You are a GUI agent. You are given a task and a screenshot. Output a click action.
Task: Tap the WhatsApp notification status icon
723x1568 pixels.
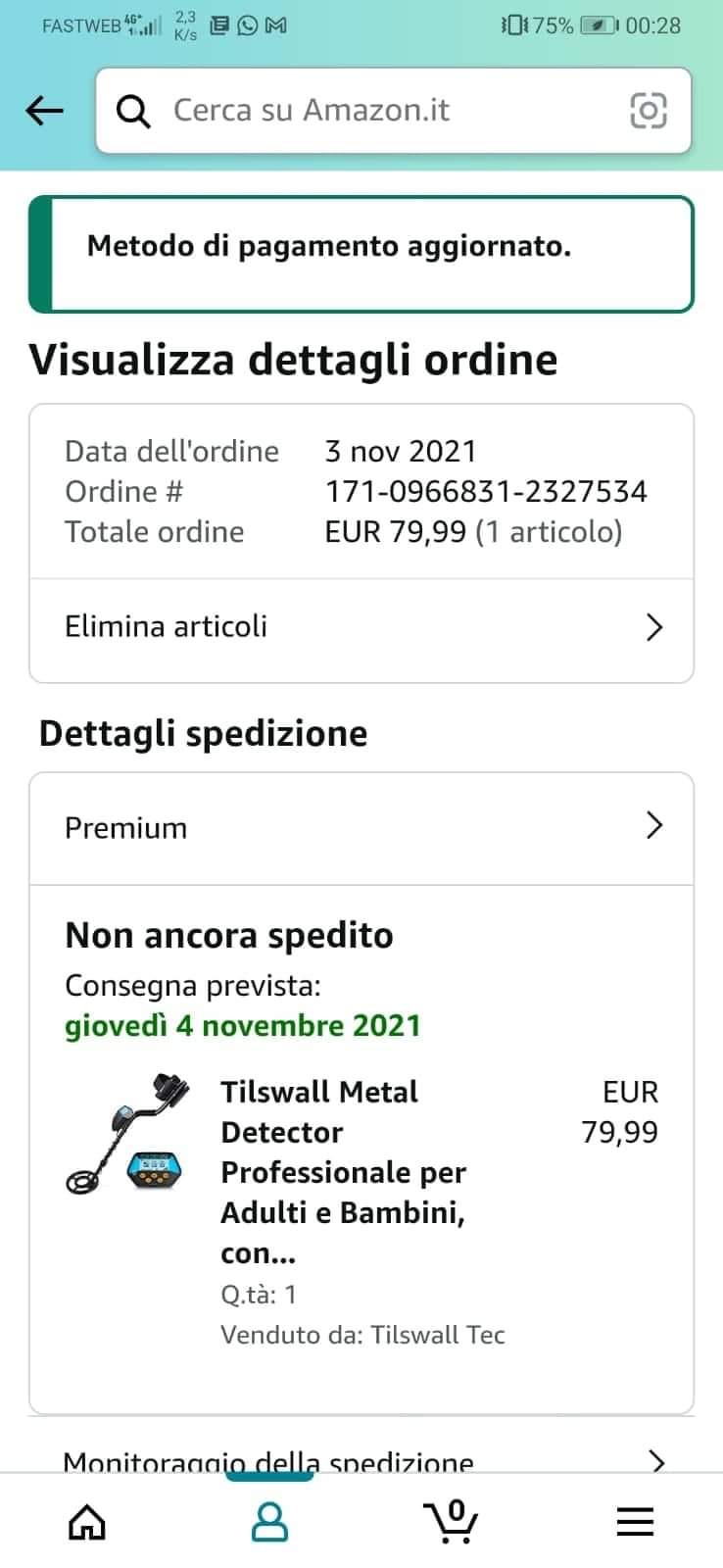[249, 25]
